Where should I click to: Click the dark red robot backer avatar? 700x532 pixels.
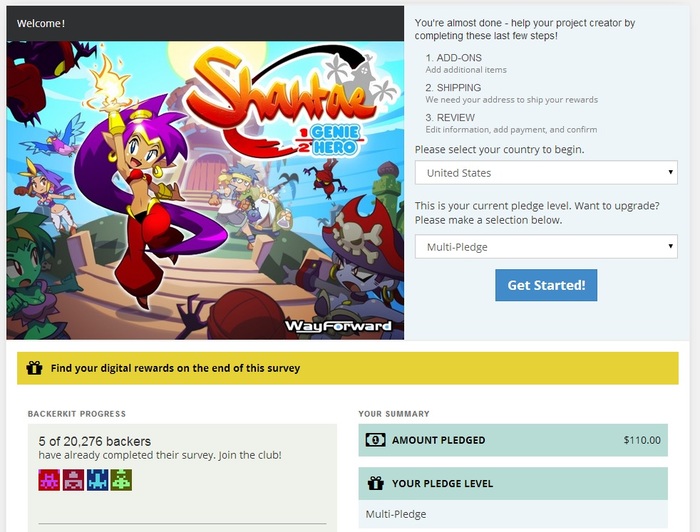[x=73, y=480]
